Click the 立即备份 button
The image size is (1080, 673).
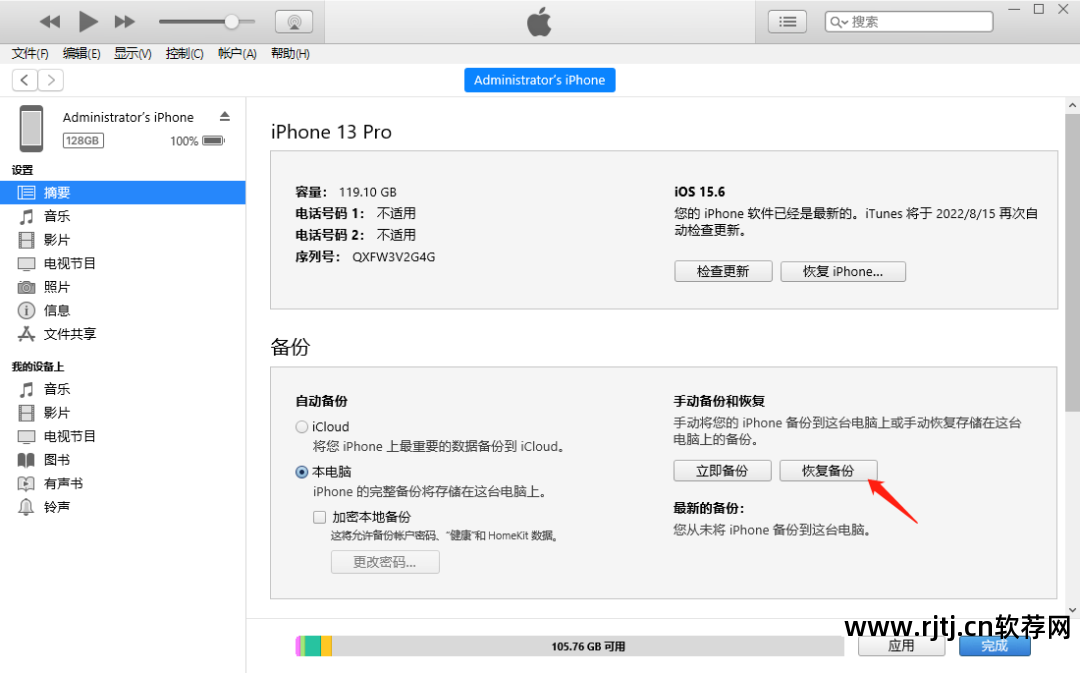coord(722,470)
